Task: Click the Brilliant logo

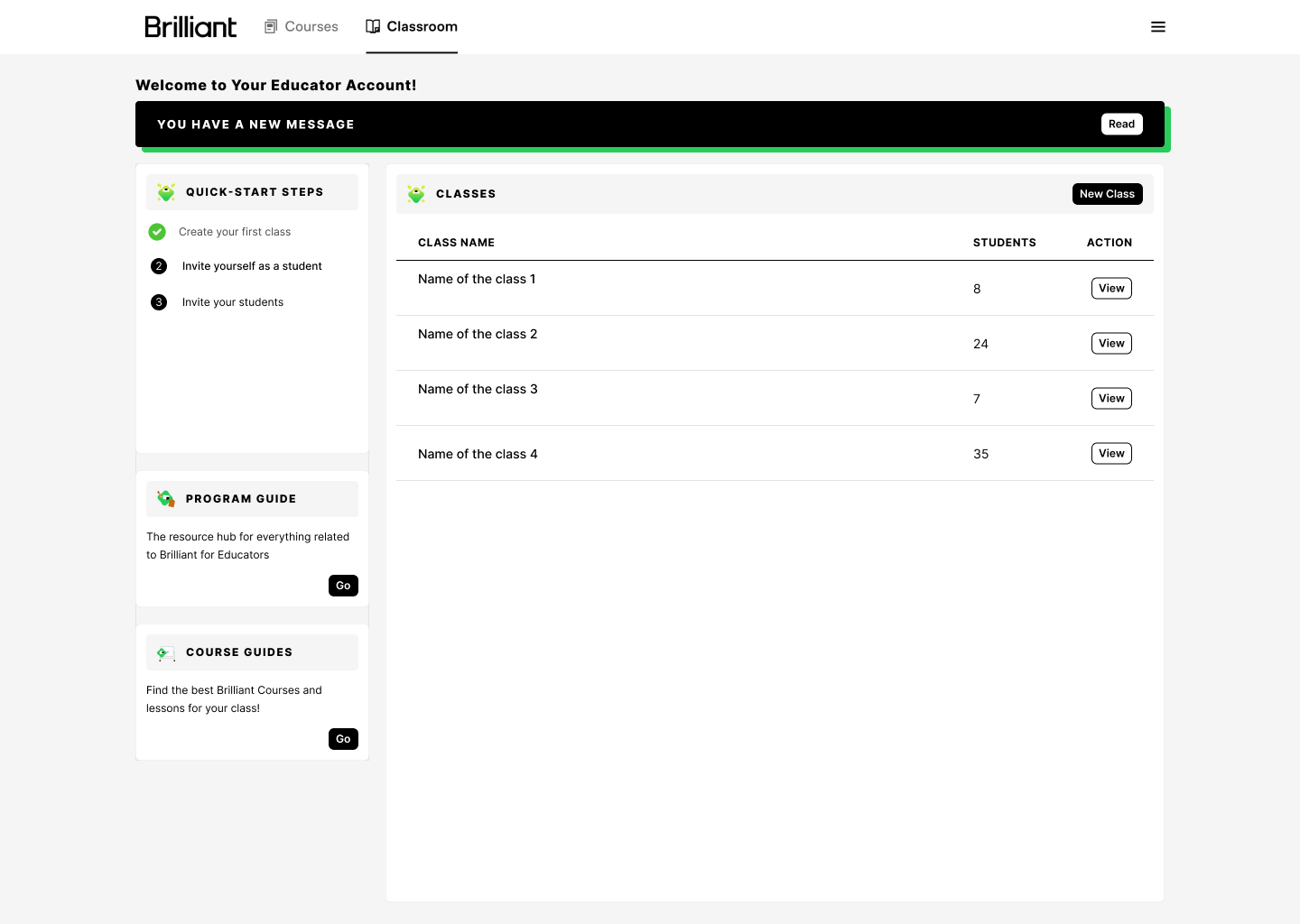Action: point(190,27)
